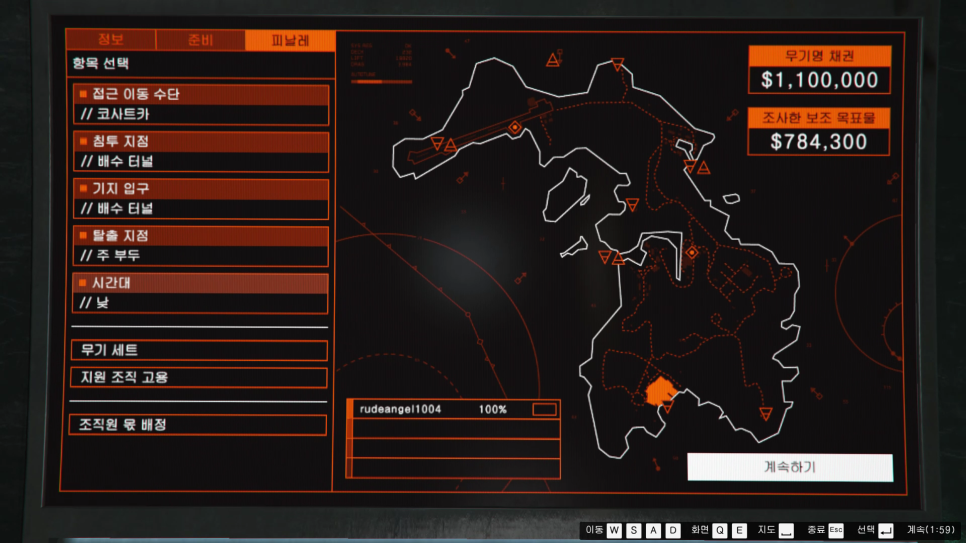
Task: Click the D key hint icon
Action: tap(673, 530)
